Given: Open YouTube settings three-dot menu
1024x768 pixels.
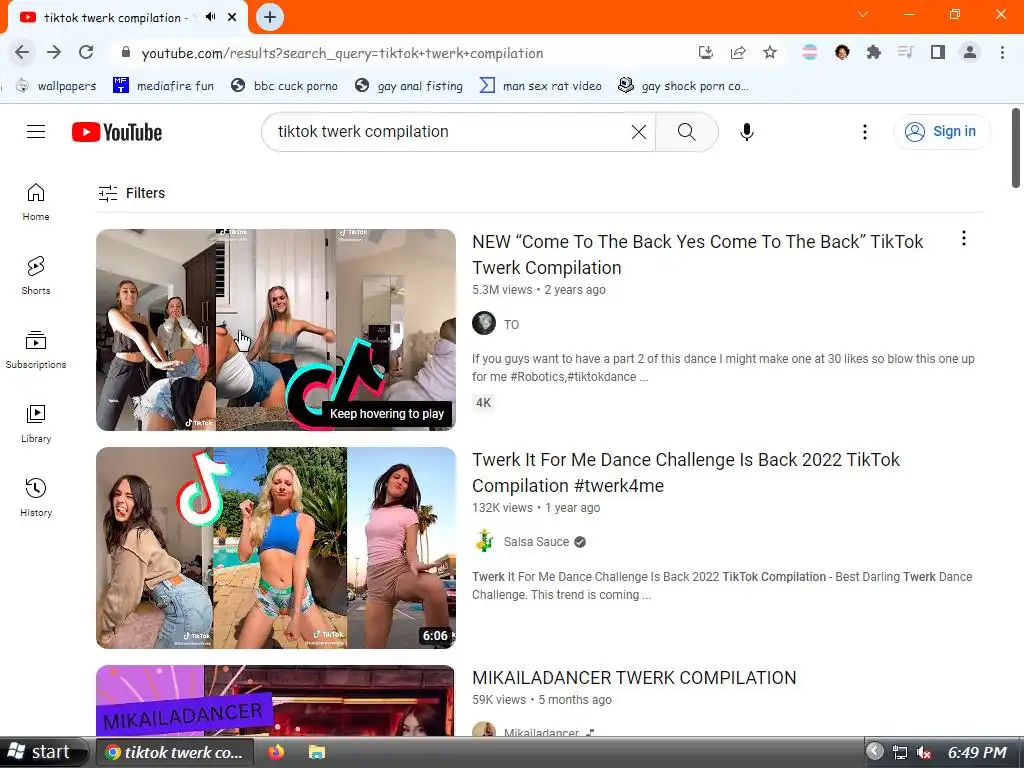Looking at the screenshot, I should pyautogui.click(x=865, y=132).
